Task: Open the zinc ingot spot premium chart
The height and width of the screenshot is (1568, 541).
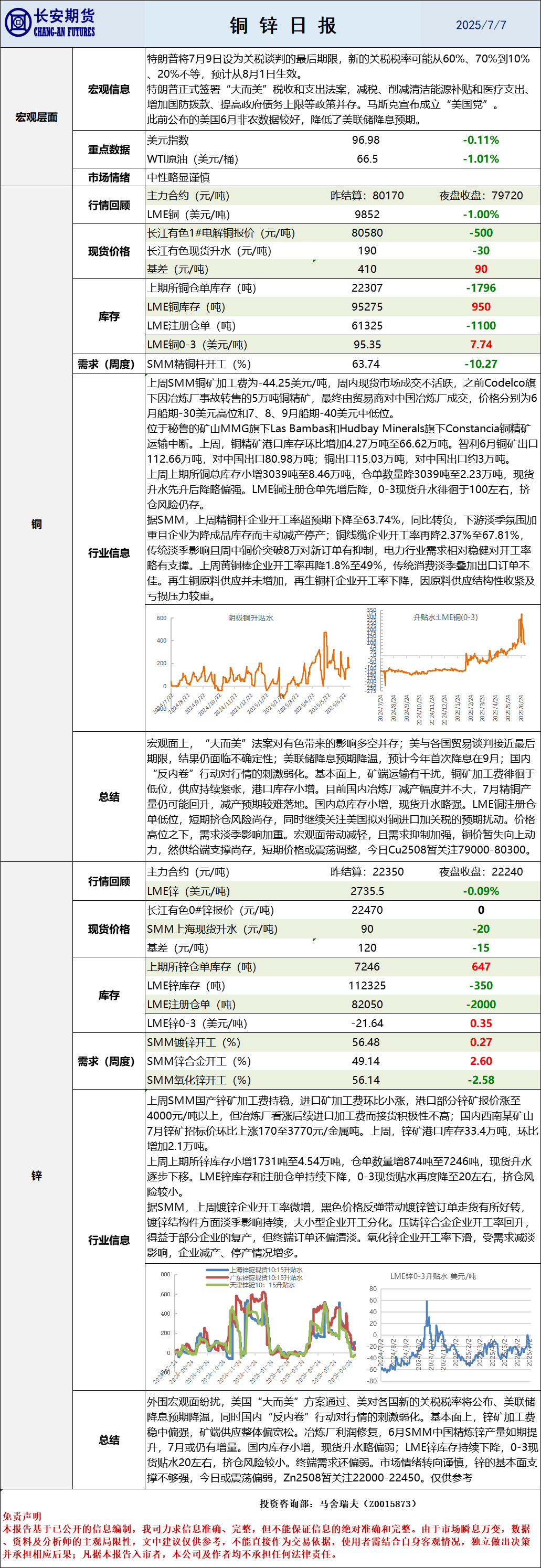Action: [x=256, y=1326]
